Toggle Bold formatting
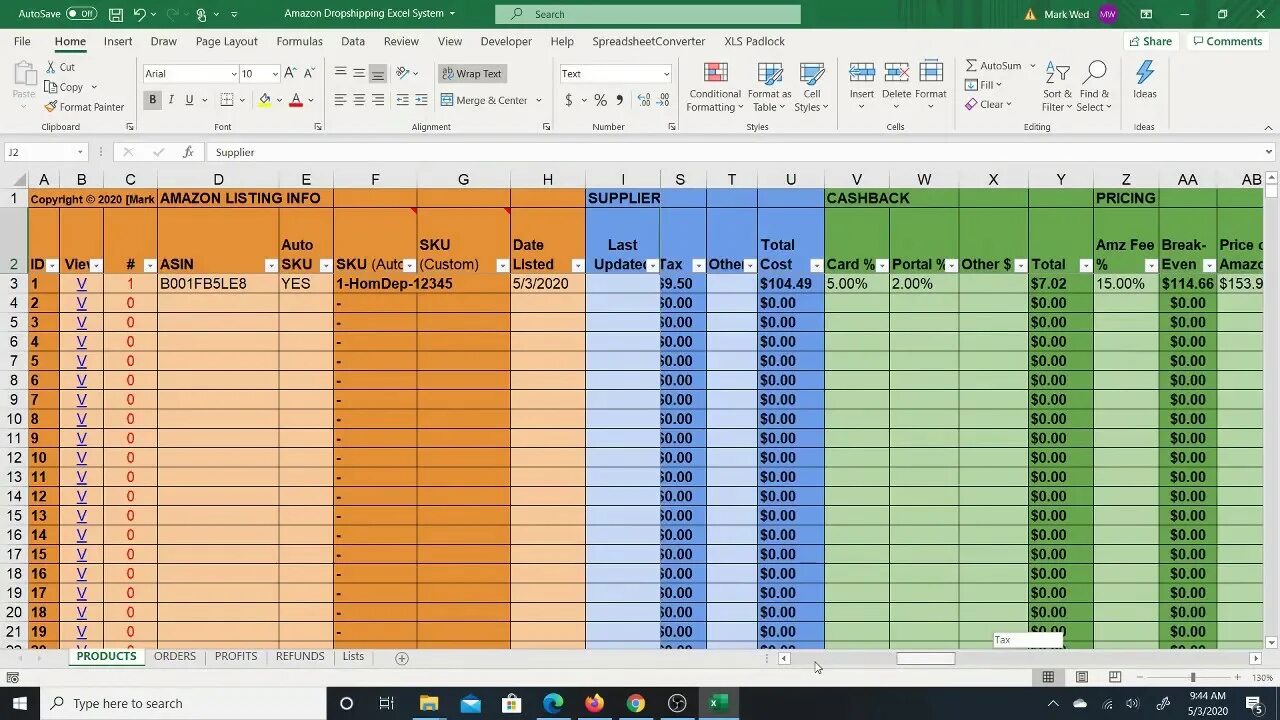The width and height of the screenshot is (1280, 720). tap(153, 100)
